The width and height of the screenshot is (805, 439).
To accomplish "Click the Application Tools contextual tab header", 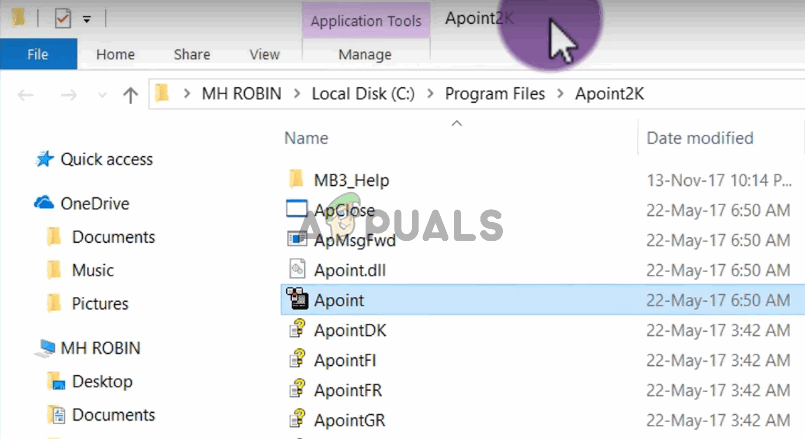I will point(366,21).
